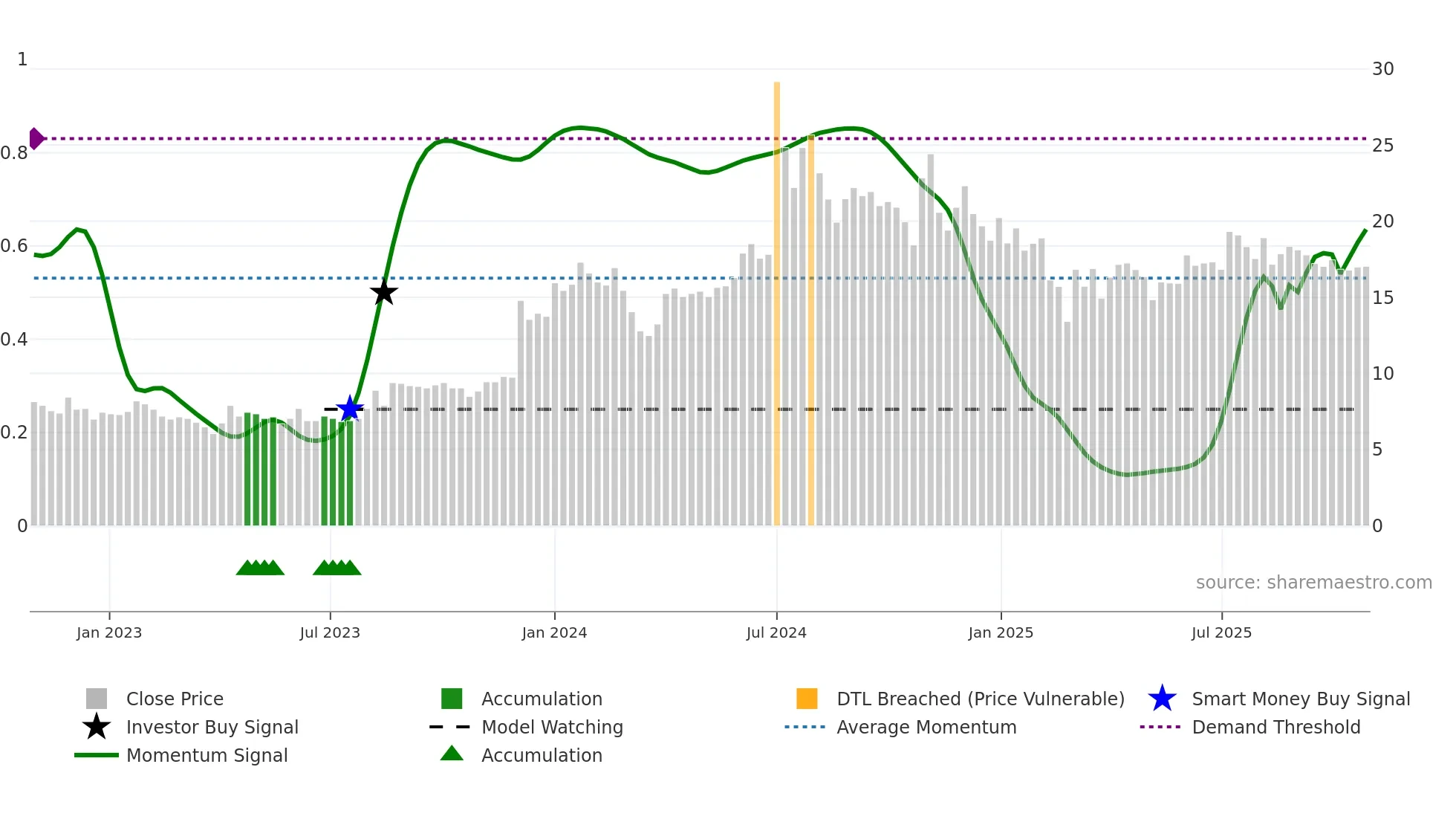Toggle the Close Price legend entry
This screenshot has height=819, width=1456.
pyautogui.click(x=175, y=699)
